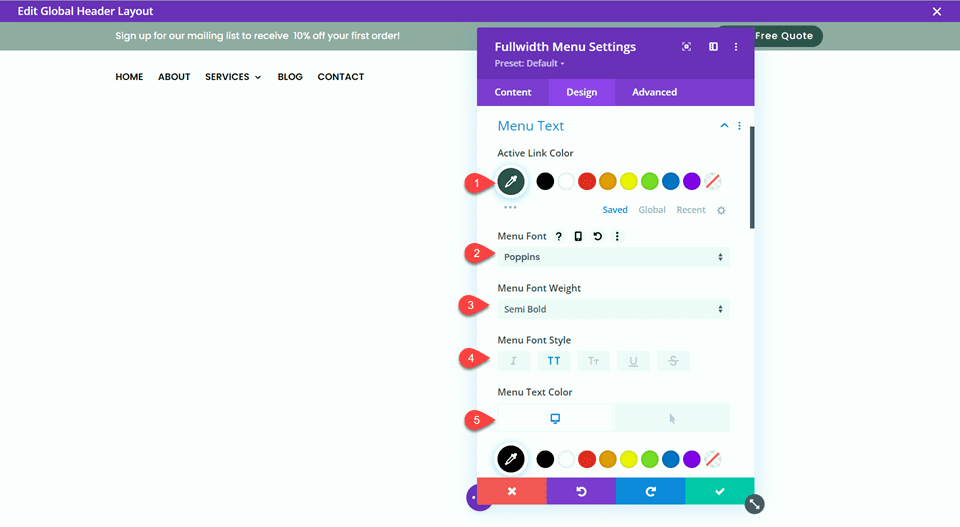Open the settings panel three-dot menu

point(736,47)
